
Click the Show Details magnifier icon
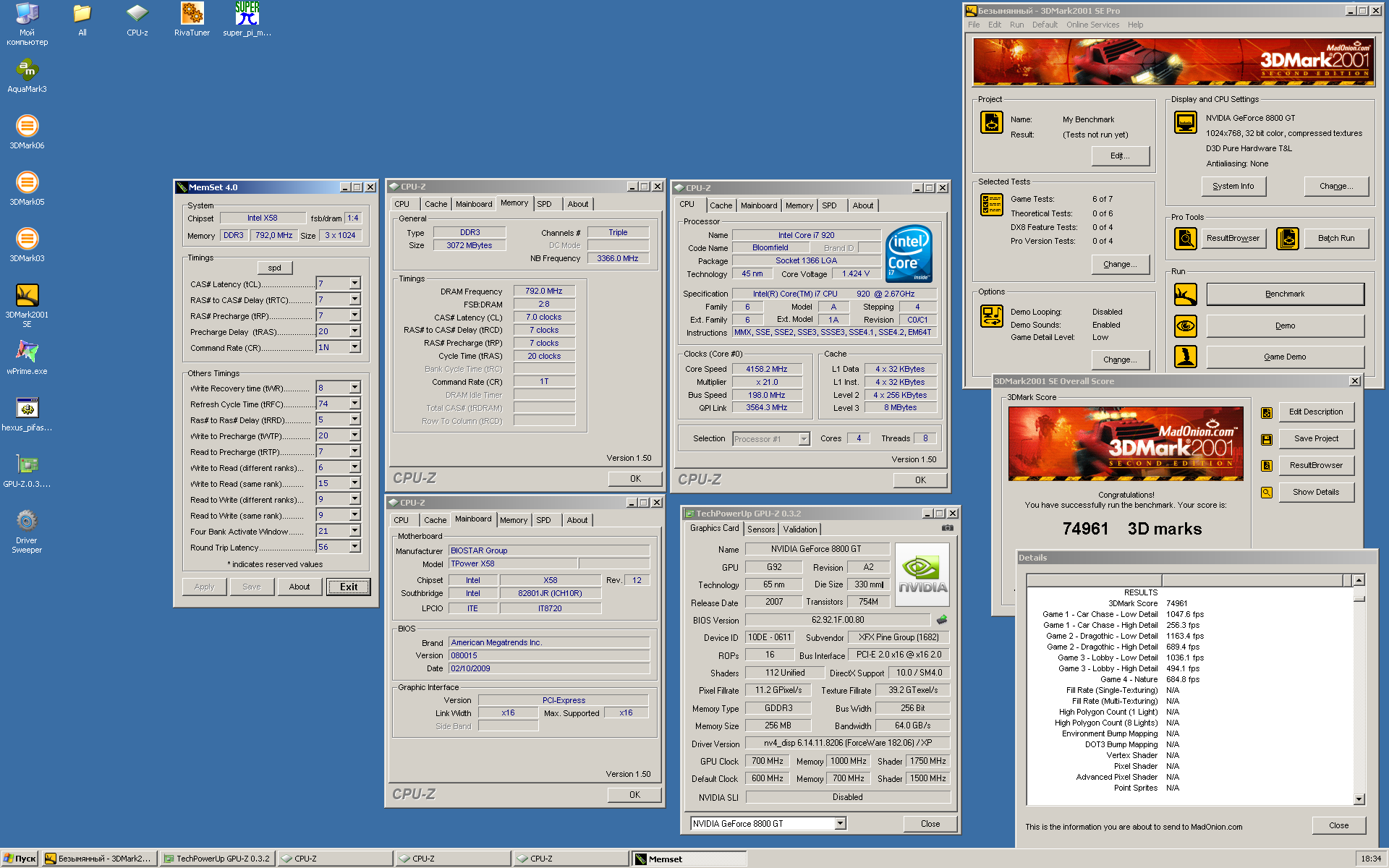tap(1267, 493)
